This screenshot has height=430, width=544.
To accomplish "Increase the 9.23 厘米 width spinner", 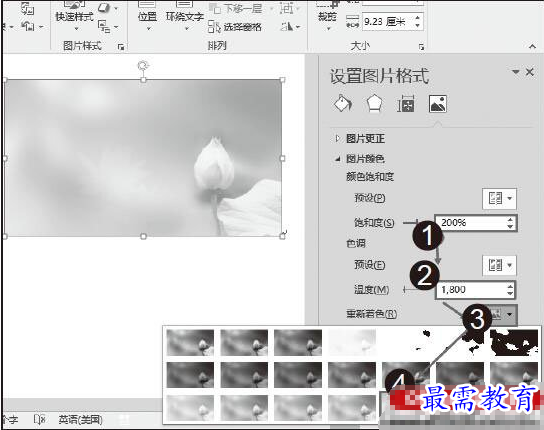I will coord(417,18).
